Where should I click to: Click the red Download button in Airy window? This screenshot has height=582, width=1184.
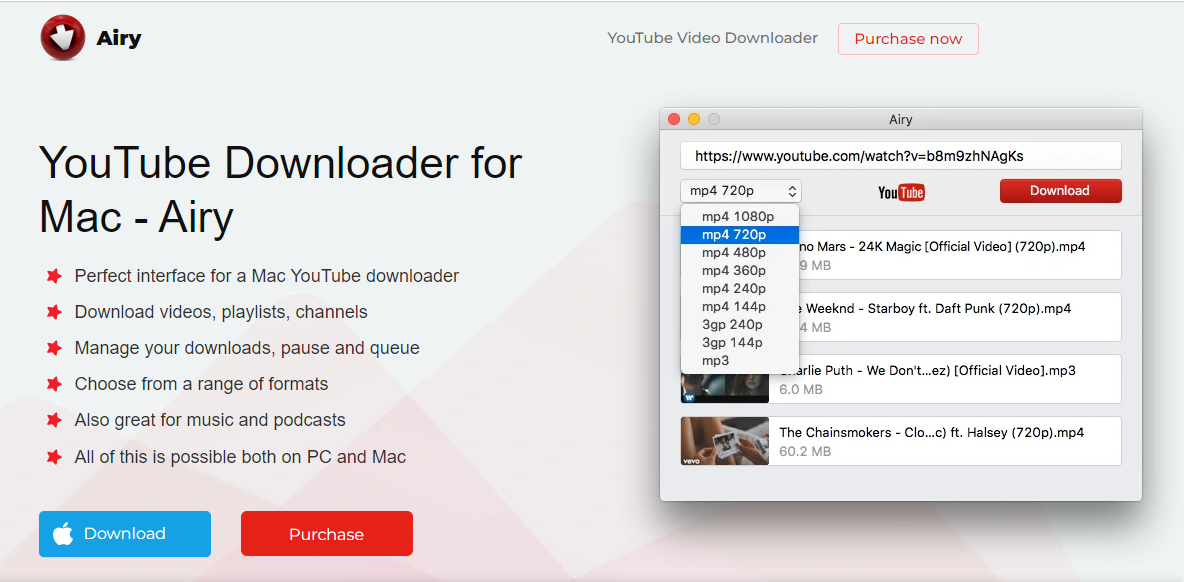coord(1060,191)
